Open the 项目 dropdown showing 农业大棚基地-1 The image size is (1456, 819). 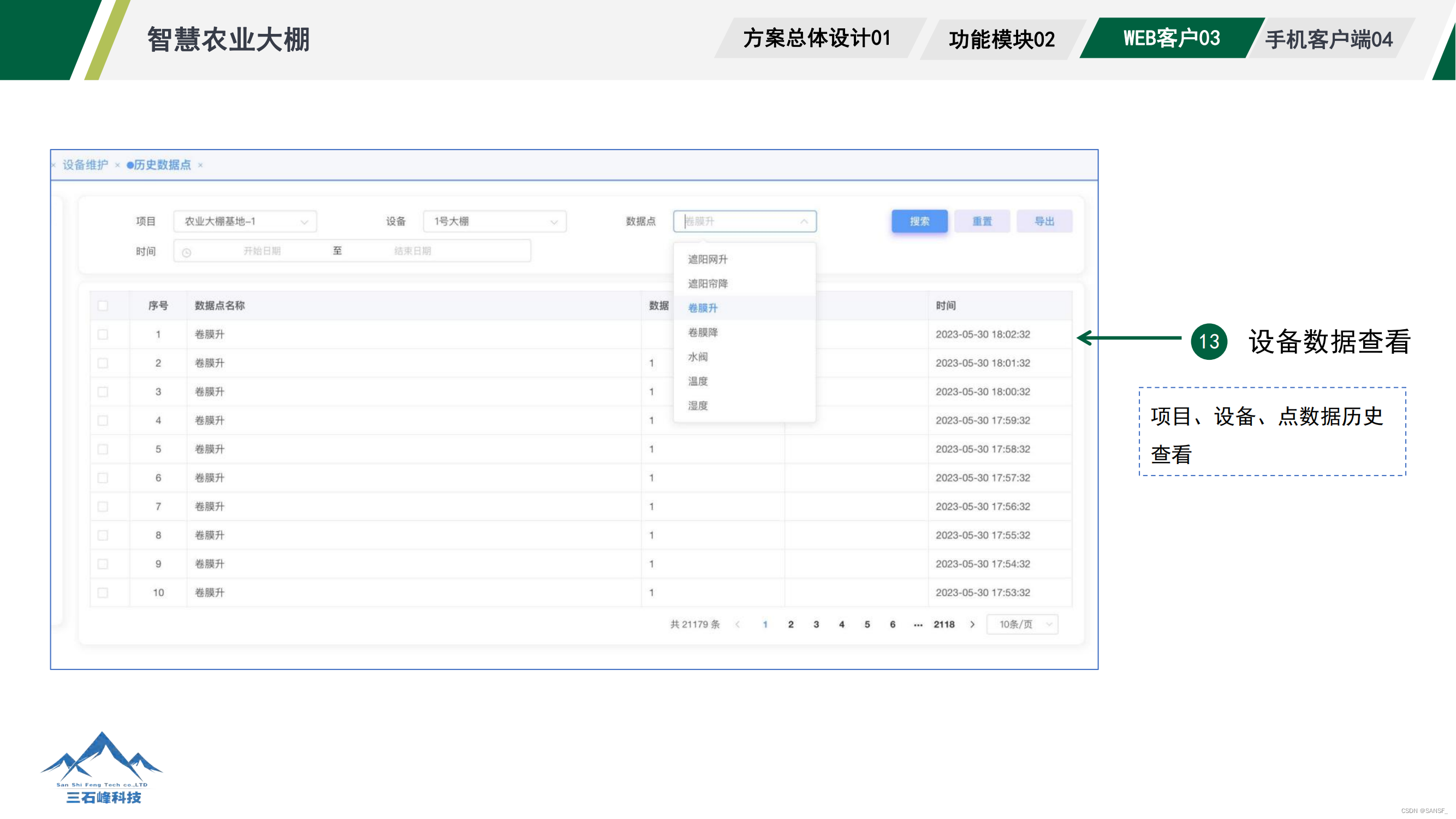pos(245,221)
